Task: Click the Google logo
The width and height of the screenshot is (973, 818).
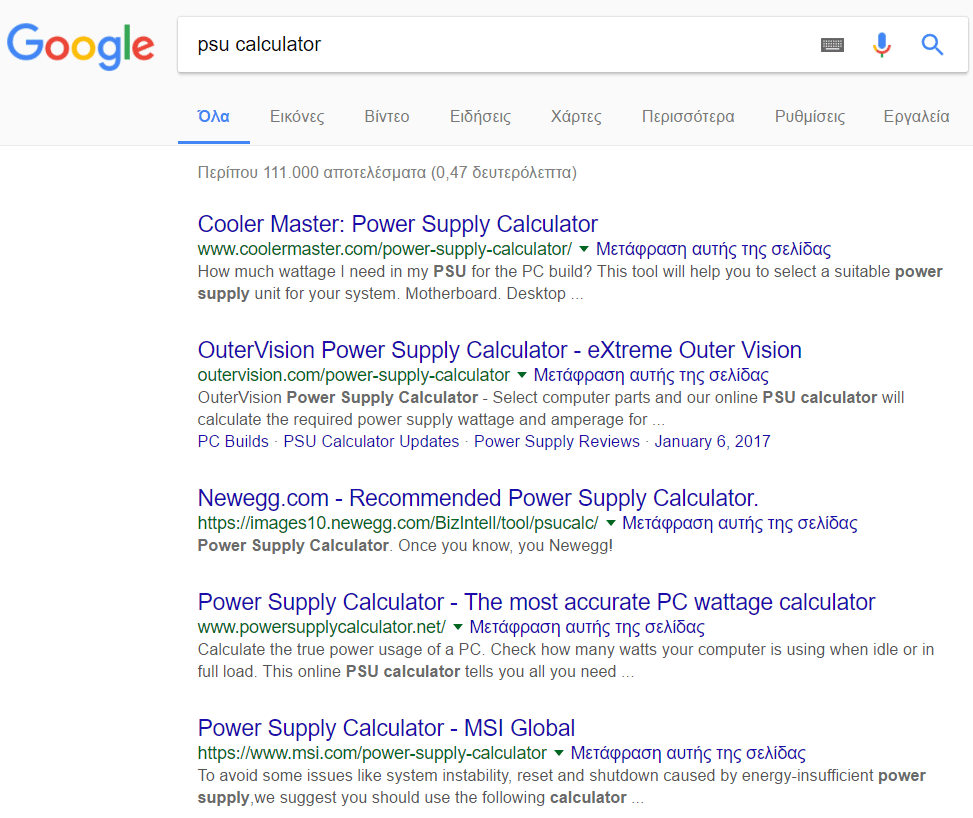Action: (80, 46)
